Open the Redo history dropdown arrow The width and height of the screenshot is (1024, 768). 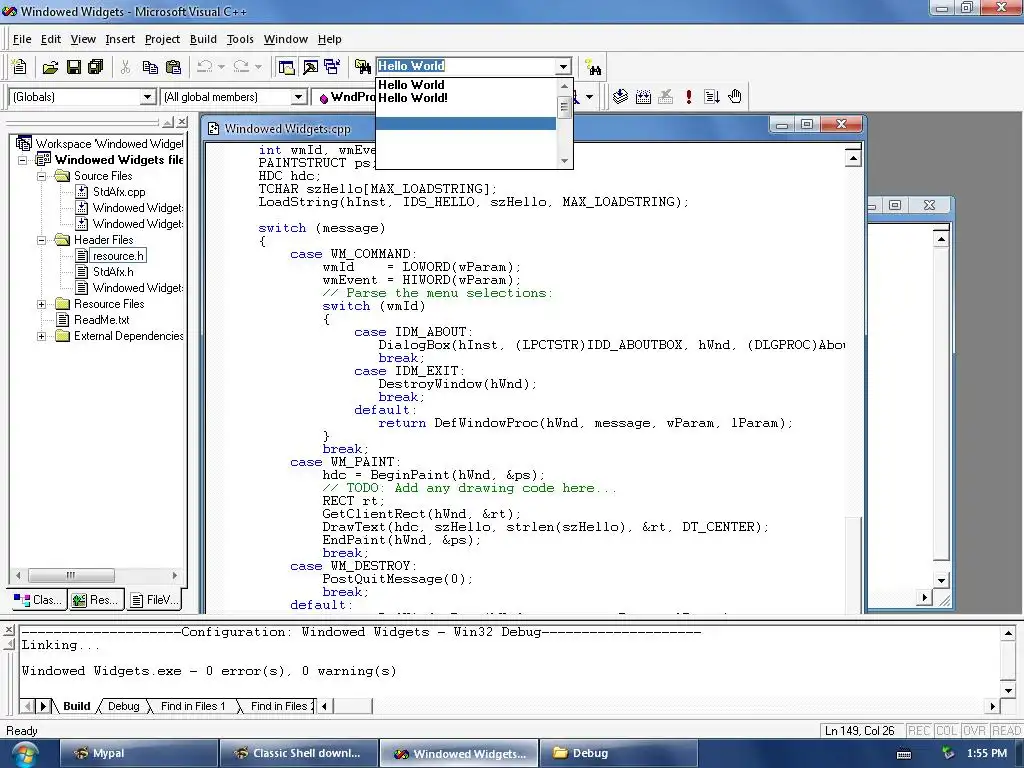point(258,67)
